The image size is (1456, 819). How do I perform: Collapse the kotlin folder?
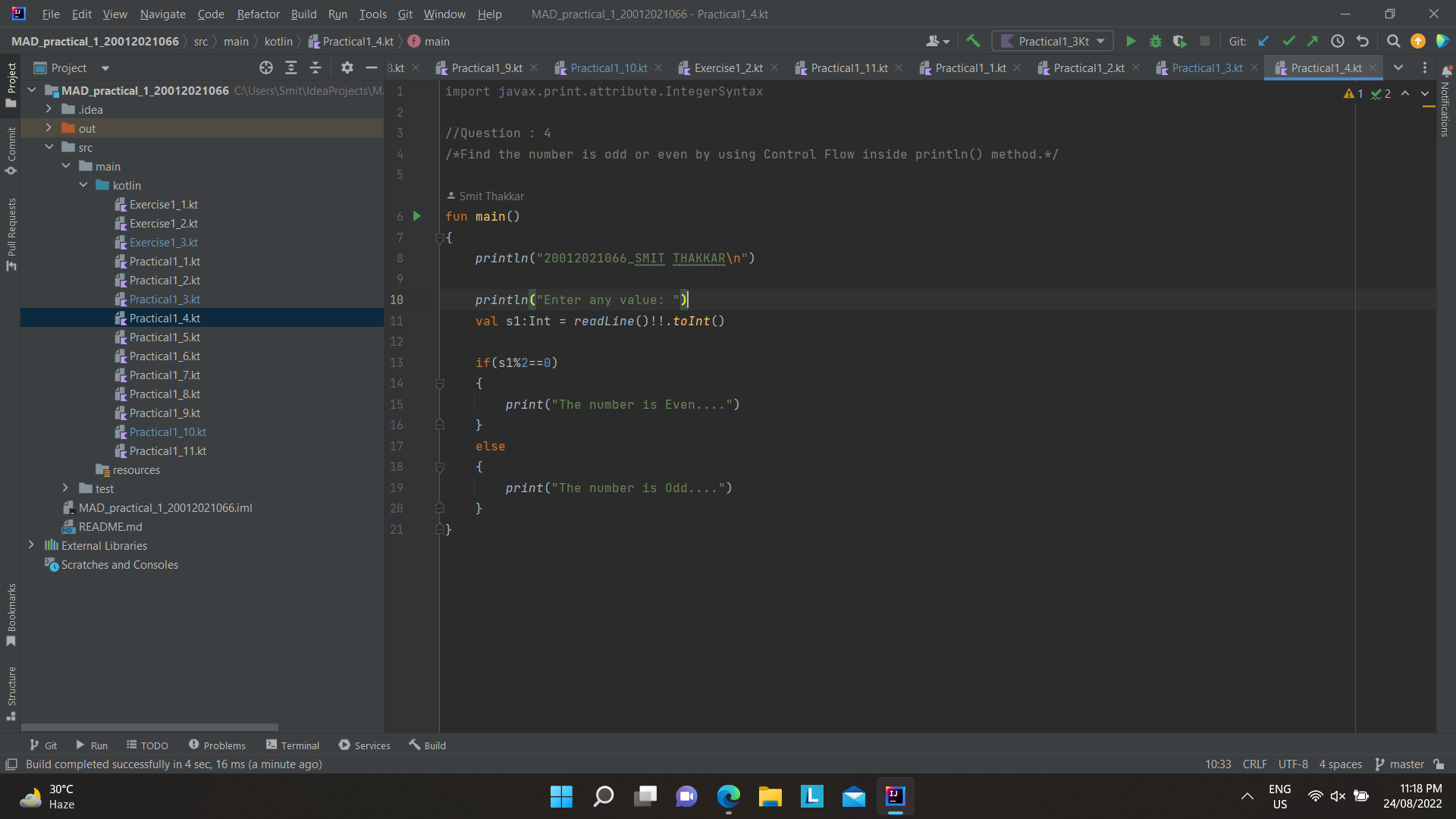click(83, 185)
